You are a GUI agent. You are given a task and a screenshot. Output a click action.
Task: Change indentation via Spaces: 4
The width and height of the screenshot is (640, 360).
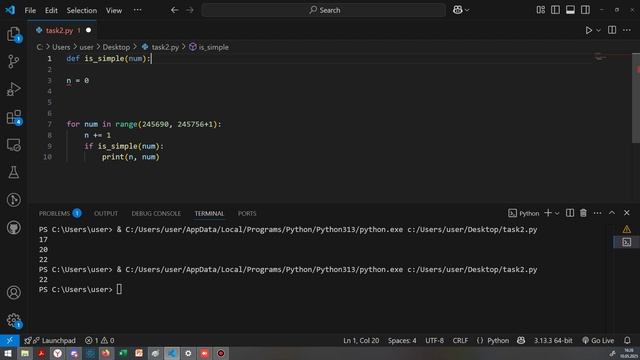coord(402,340)
